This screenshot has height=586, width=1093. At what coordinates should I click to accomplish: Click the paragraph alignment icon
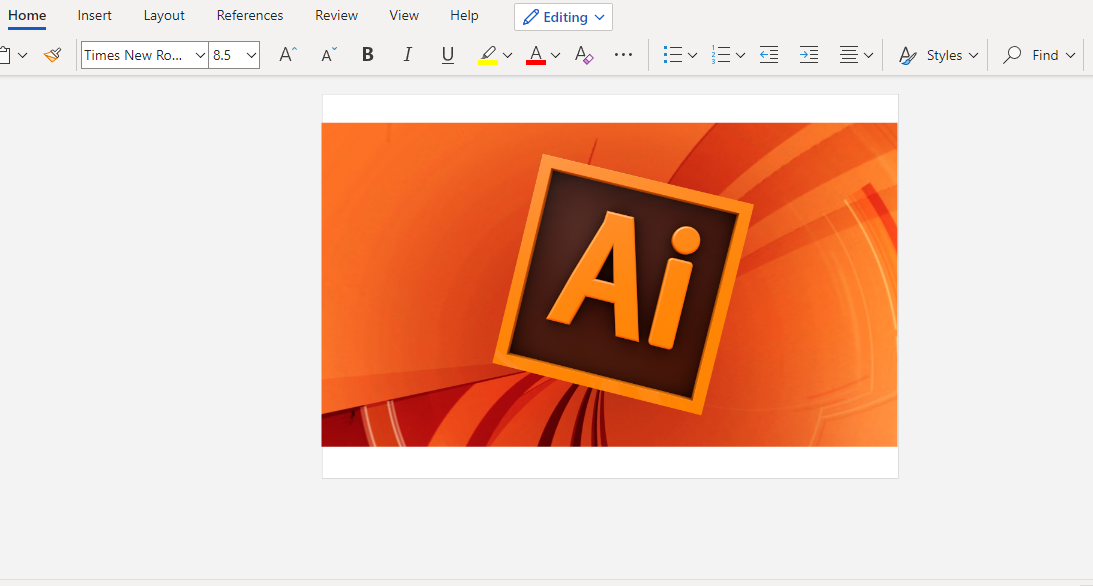click(848, 55)
